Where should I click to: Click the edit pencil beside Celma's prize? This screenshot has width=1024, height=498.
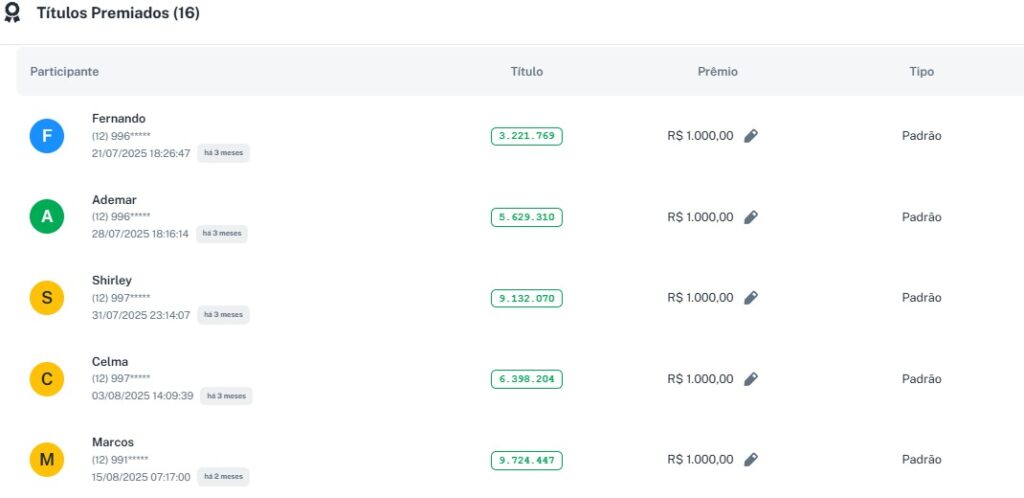(751, 379)
